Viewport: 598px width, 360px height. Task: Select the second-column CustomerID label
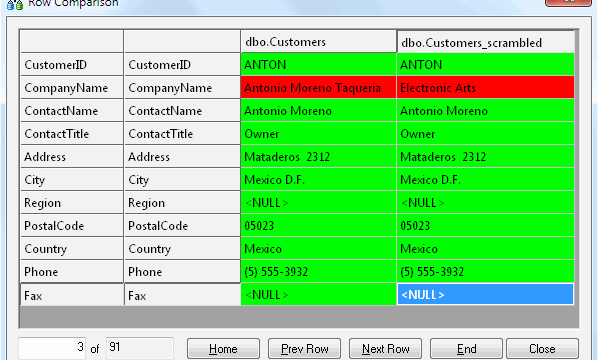(182, 64)
